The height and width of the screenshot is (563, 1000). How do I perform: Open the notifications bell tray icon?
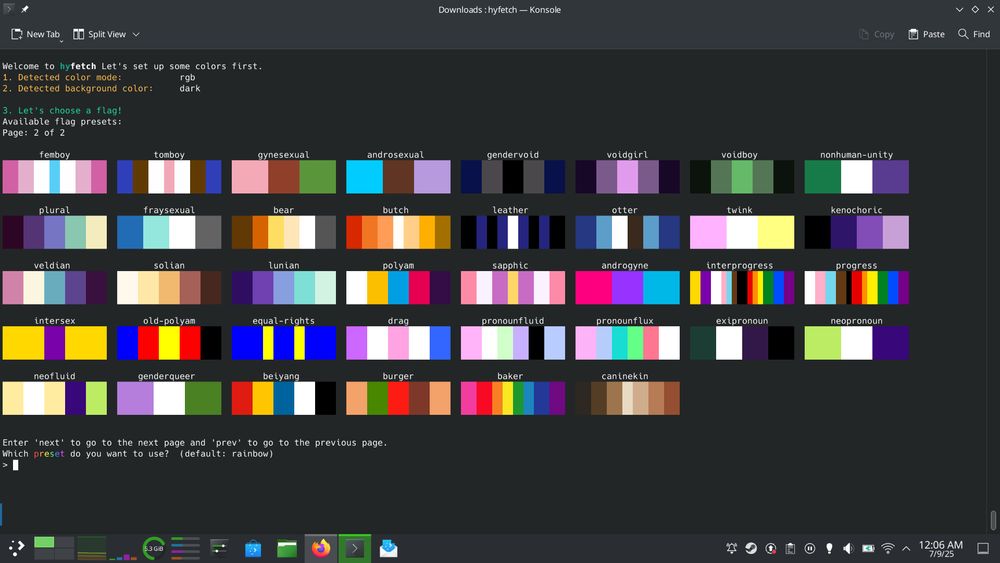[x=732, y=548]
